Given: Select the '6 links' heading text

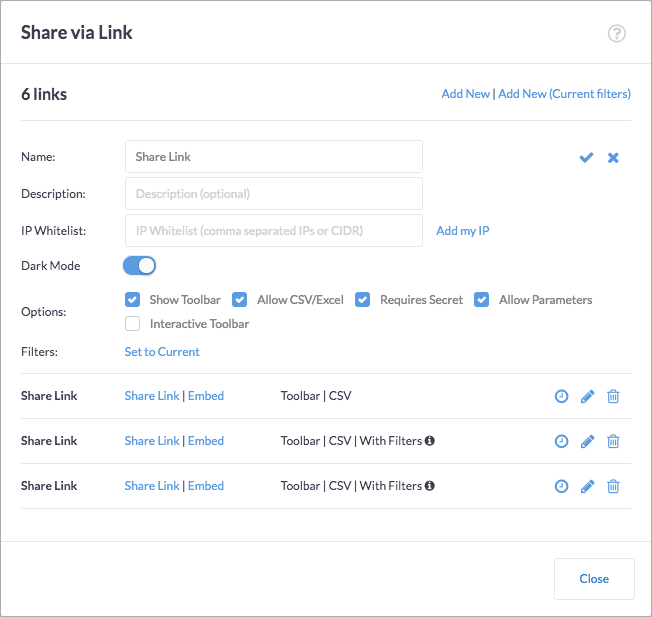Looking at the screenshot, I should click(44, 94).
